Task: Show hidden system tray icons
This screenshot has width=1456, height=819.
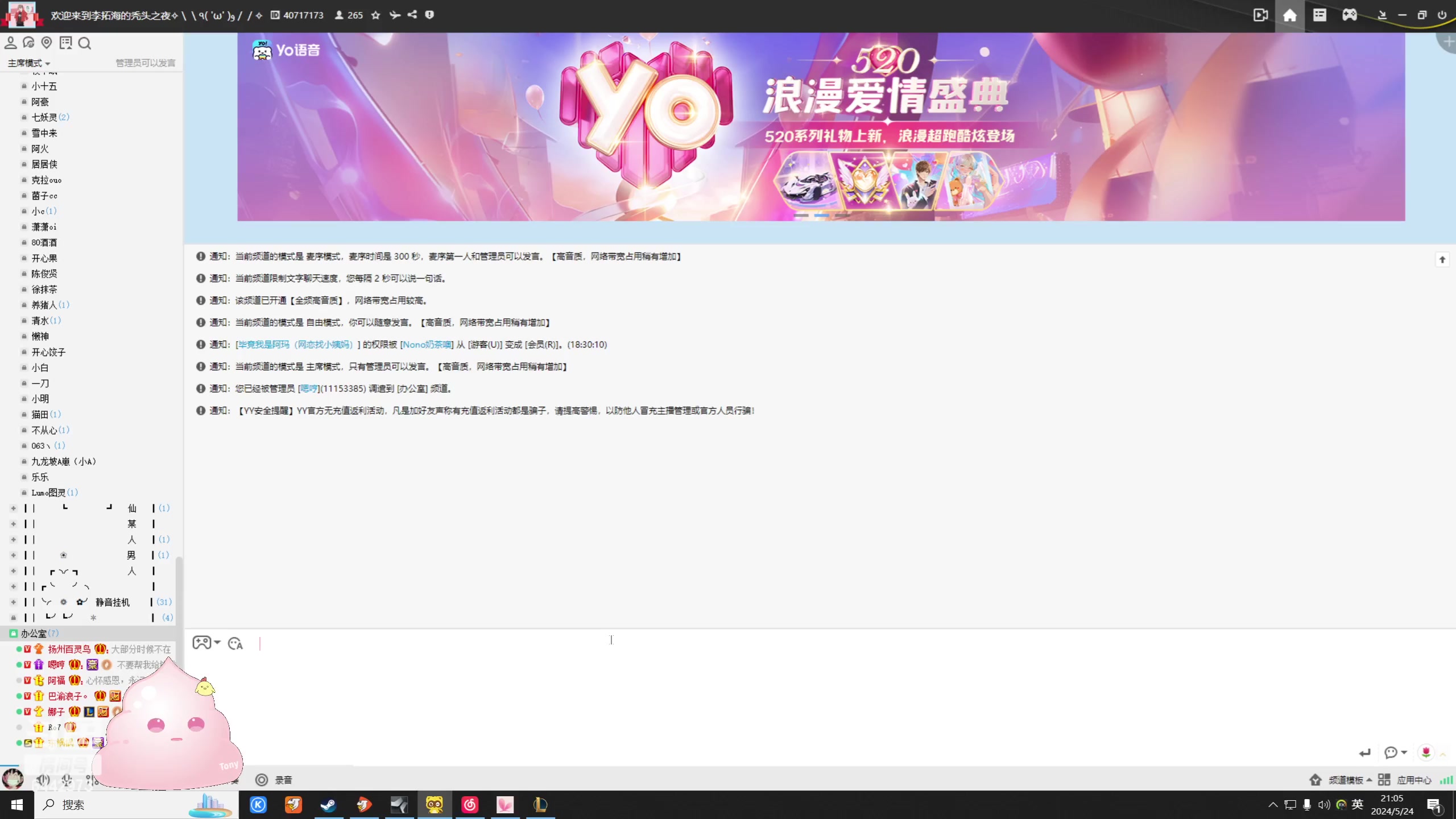Action: pos(1273,805)
